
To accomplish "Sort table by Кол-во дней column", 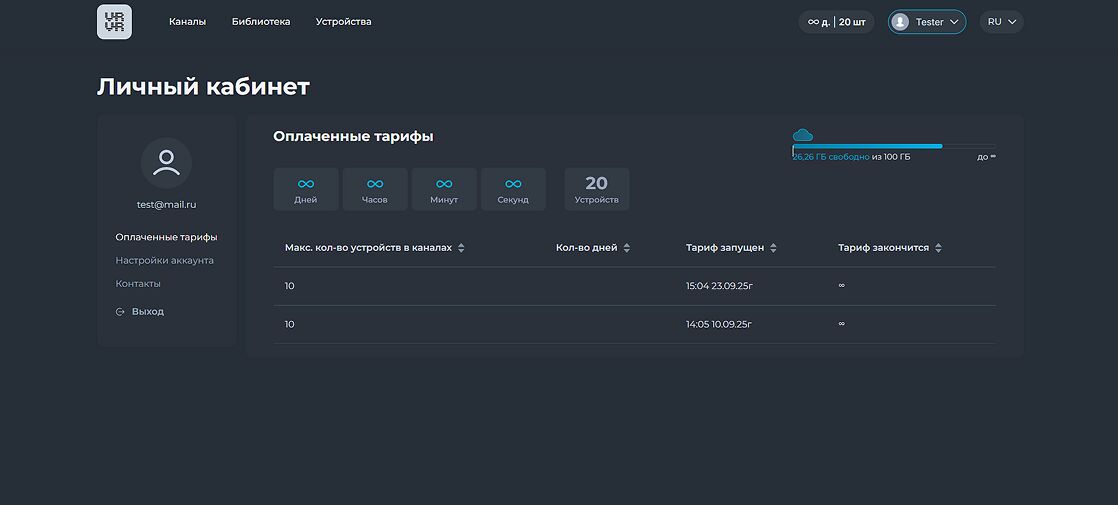I will 626,248.
